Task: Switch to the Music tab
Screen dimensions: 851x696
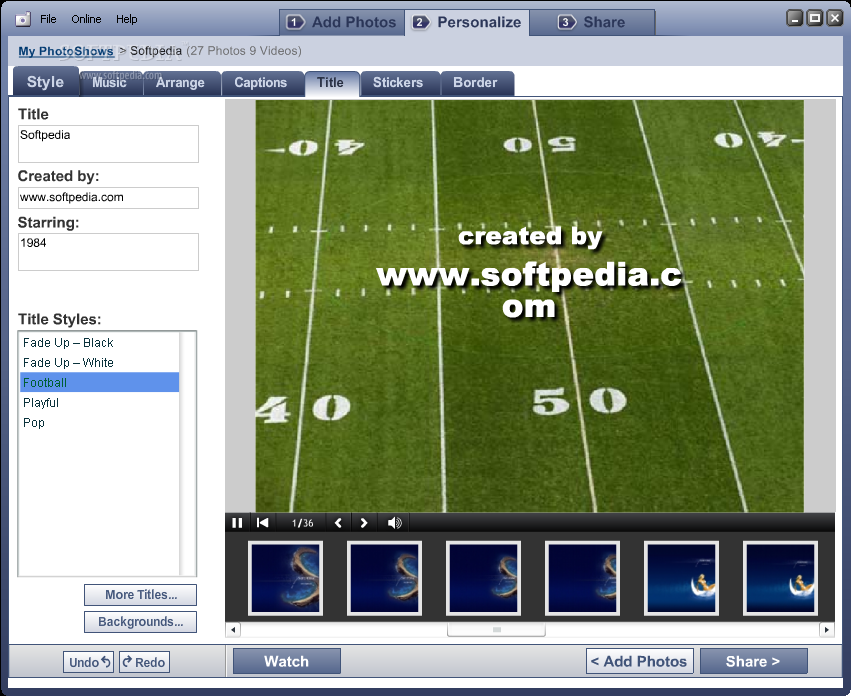Action: pos(110,83)
